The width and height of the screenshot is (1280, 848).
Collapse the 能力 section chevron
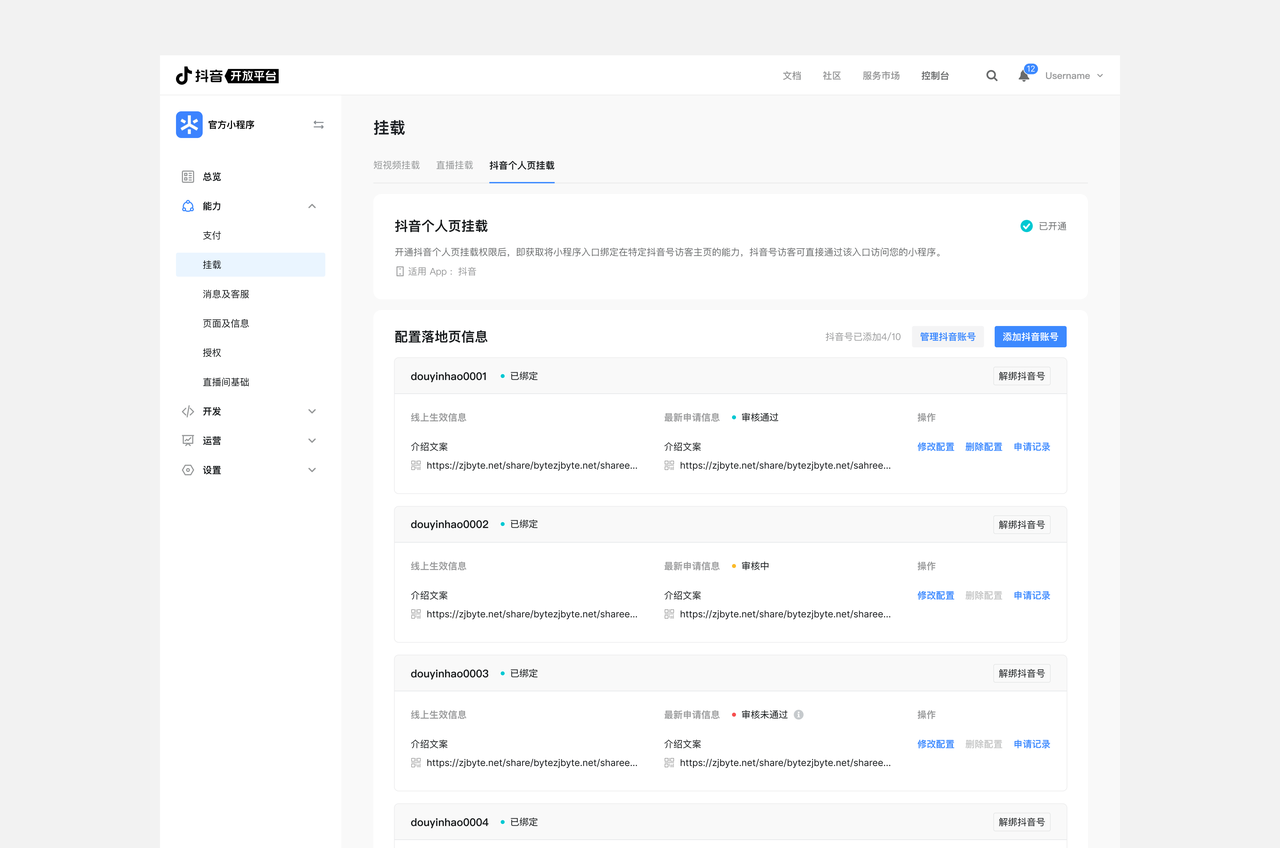click(x=312, y=206)
